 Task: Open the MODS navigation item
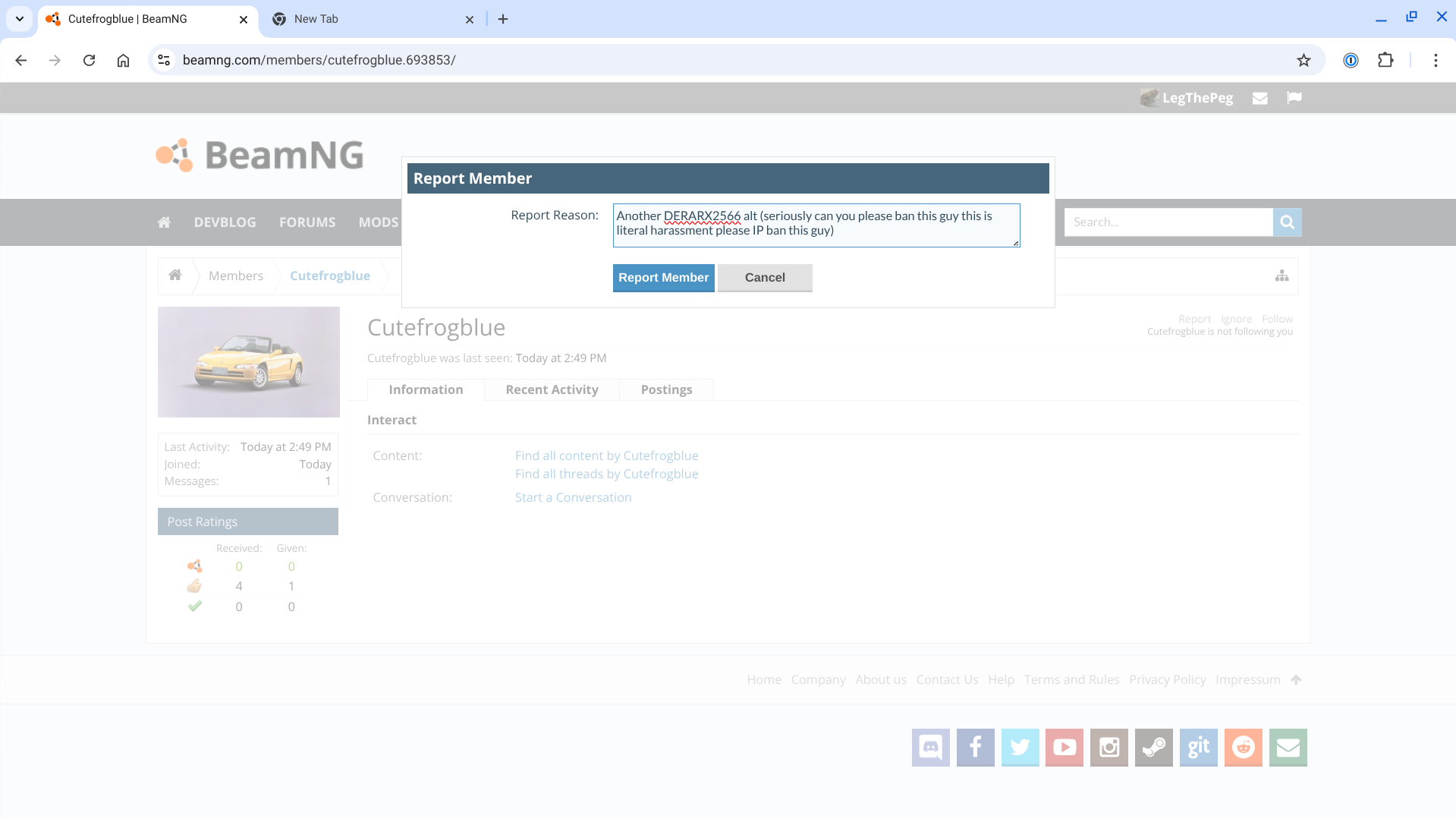point(379,222)
